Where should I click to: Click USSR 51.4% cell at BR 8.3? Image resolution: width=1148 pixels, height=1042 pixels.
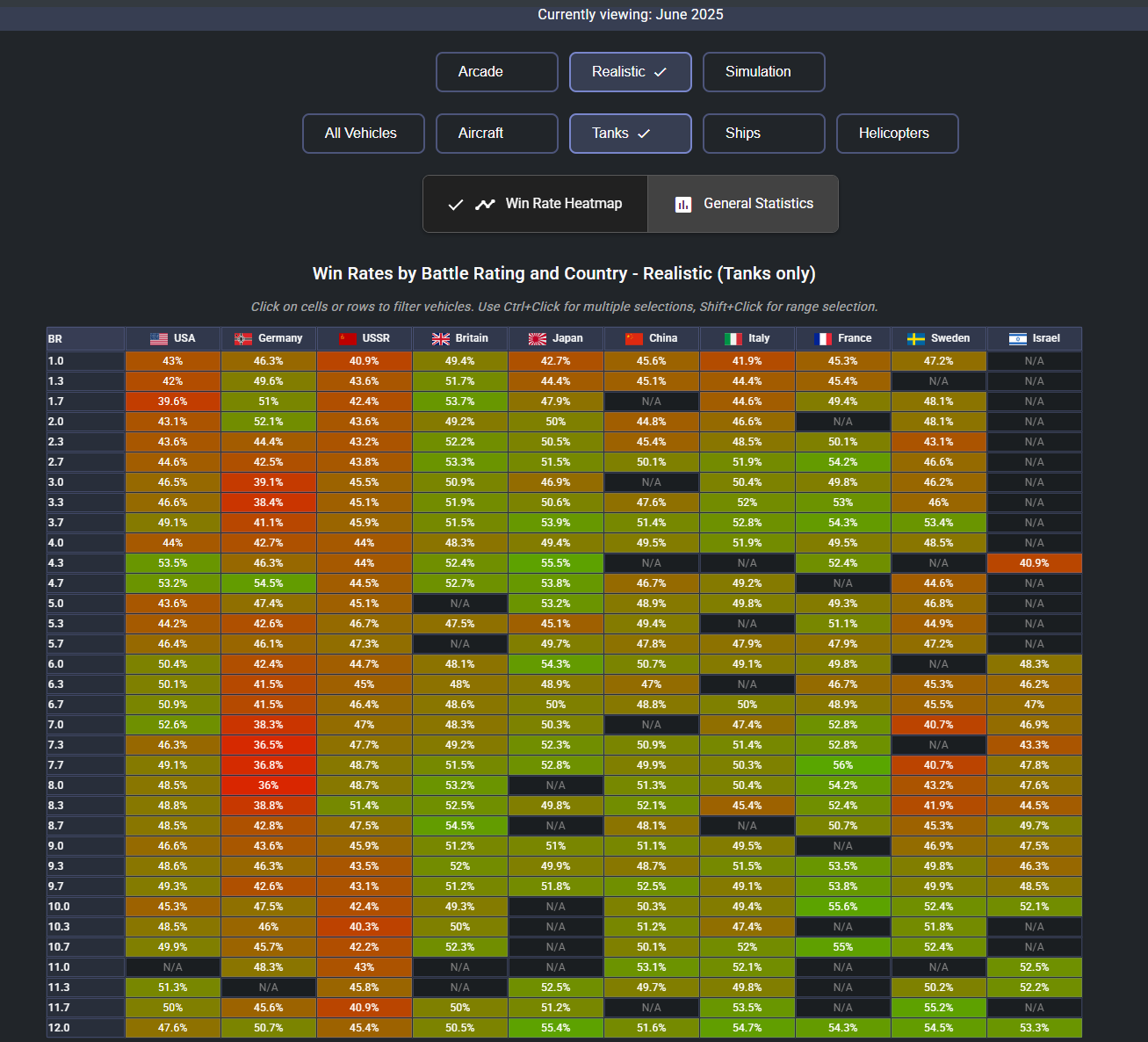[364, 806]
